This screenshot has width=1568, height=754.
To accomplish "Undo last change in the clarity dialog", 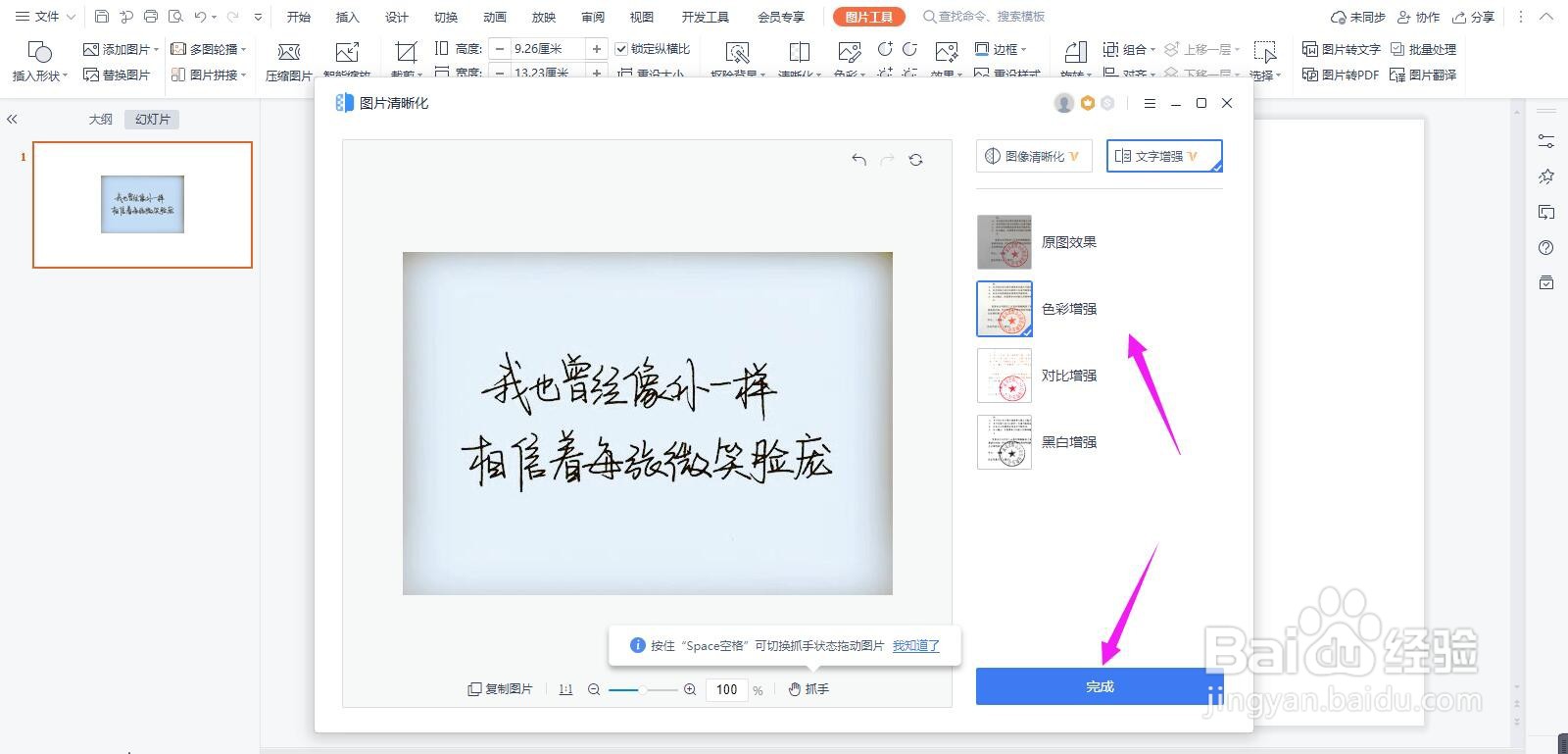I will tap(859, 160).
